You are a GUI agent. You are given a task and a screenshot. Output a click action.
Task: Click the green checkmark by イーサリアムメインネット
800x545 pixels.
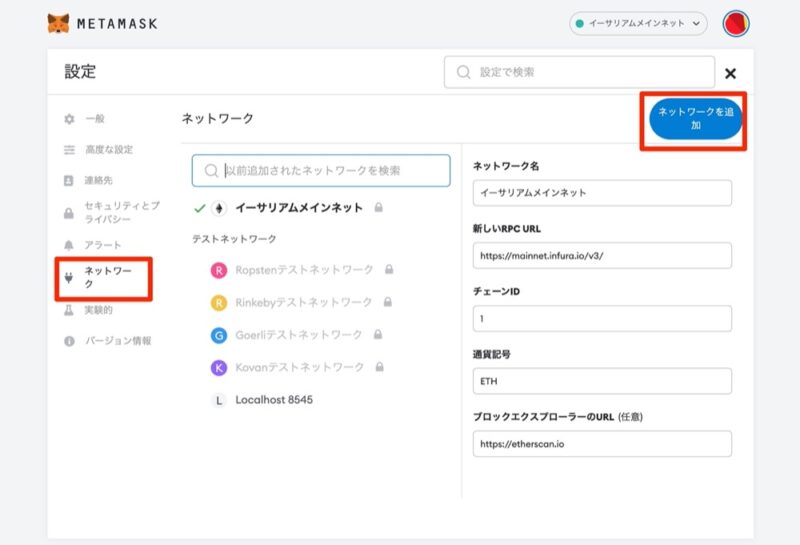200,208
